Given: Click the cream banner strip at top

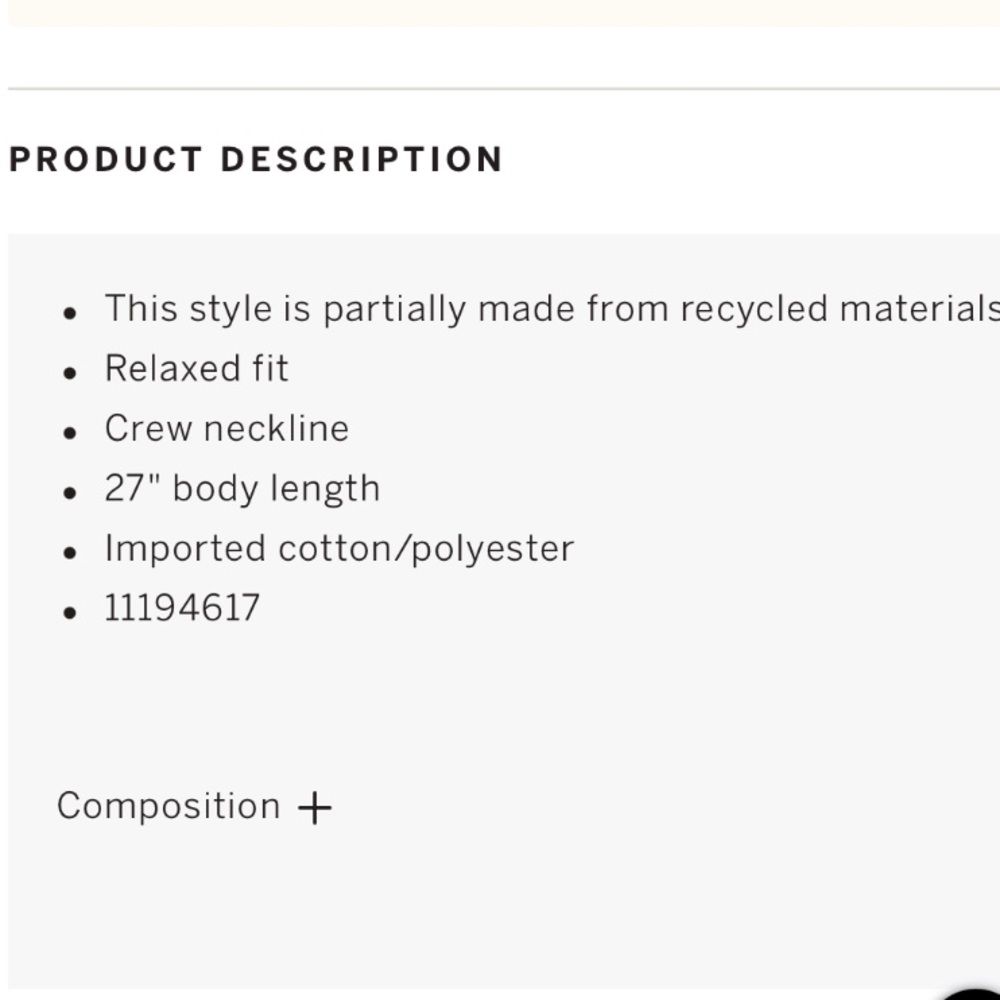Looking at the screenshot, I should [504, 13].
